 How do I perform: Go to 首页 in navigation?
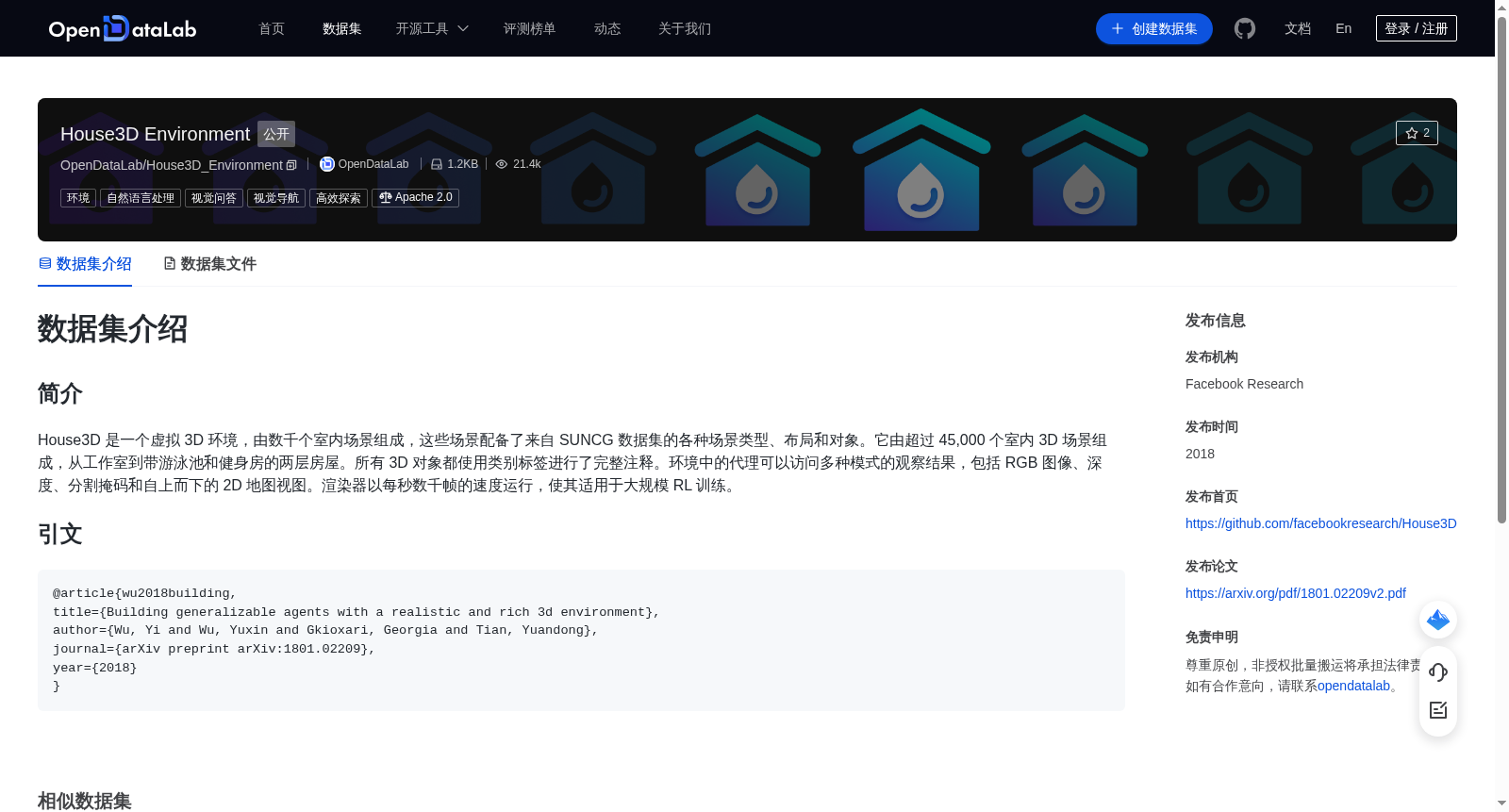coord(272,29)
